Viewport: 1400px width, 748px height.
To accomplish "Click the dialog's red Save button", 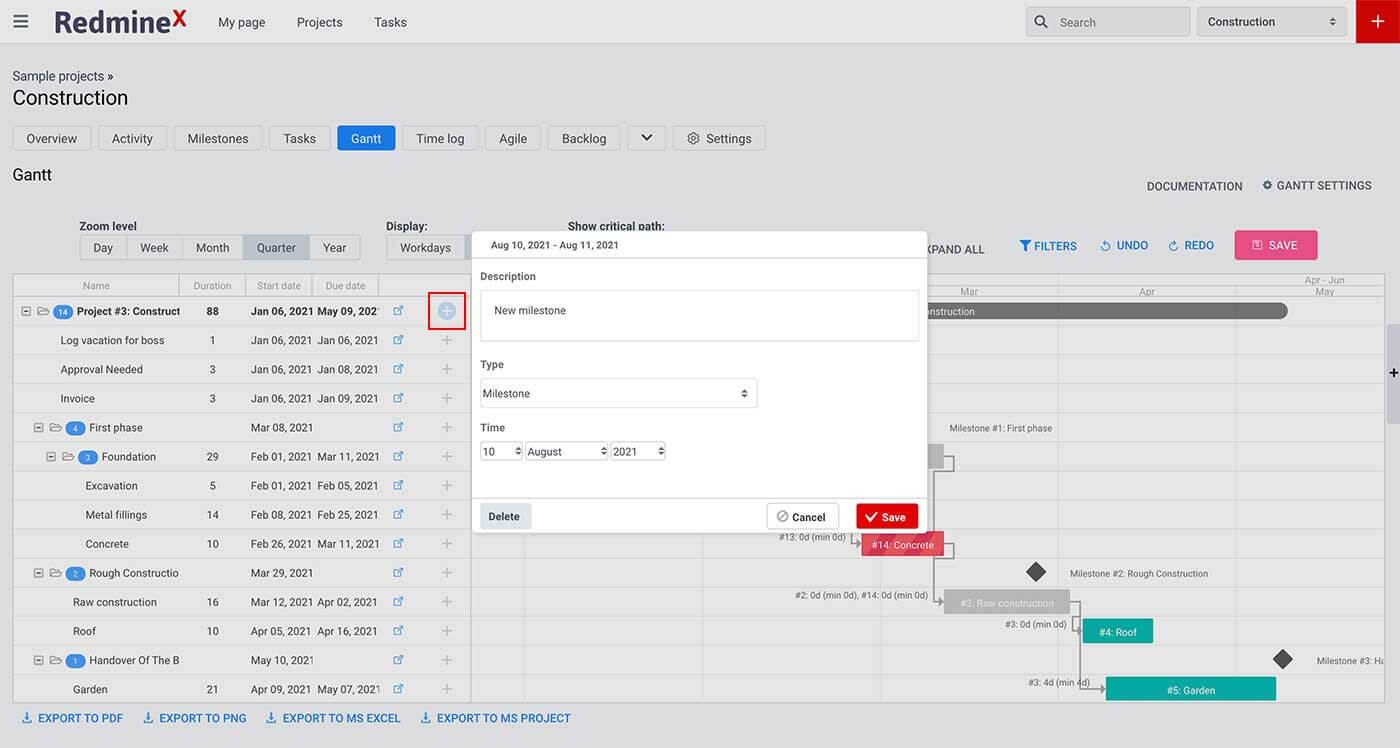I will 887,516.
